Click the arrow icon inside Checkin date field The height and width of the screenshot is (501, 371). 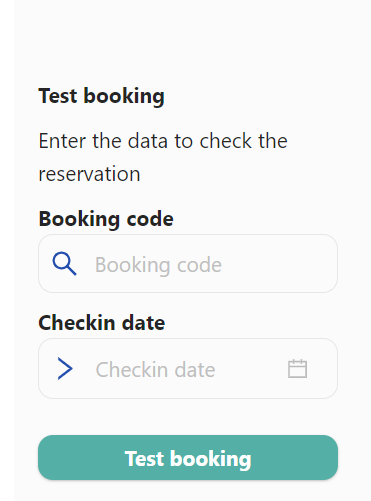[65, 369]
